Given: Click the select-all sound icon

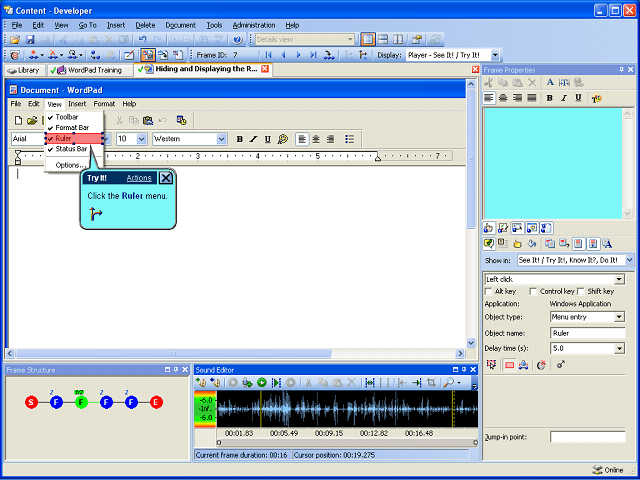Looking at the screenshot, I should [x=370, y=382].
